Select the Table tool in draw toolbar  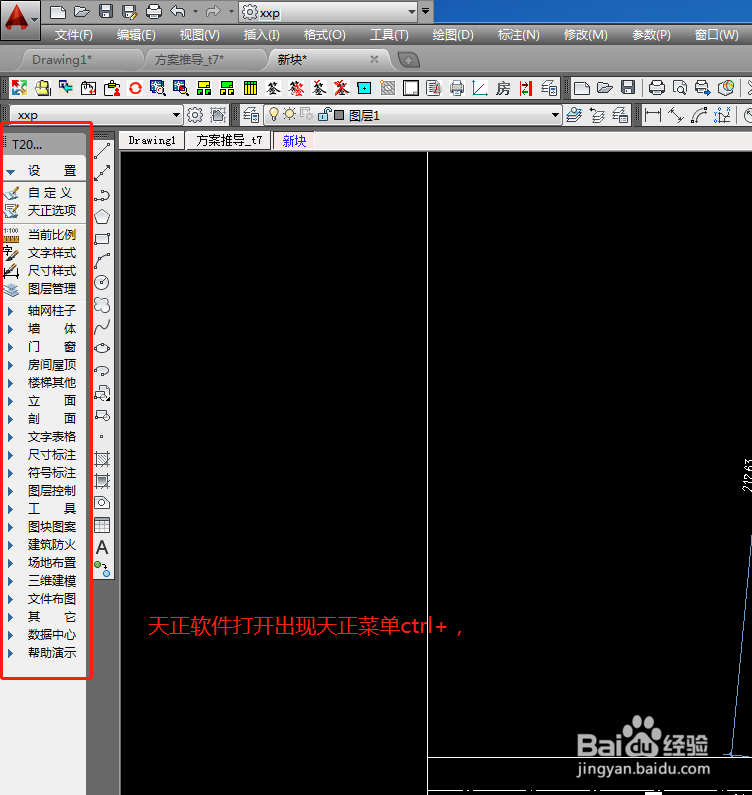[102, 525]
